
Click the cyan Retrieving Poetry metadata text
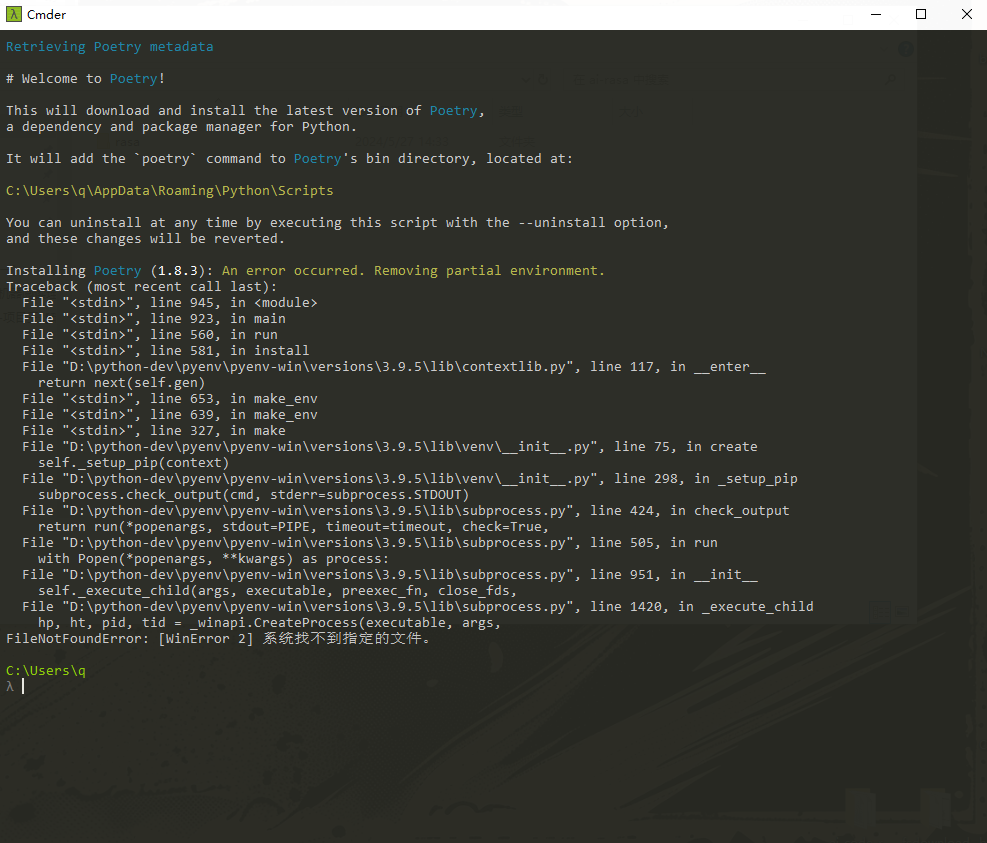111,46
